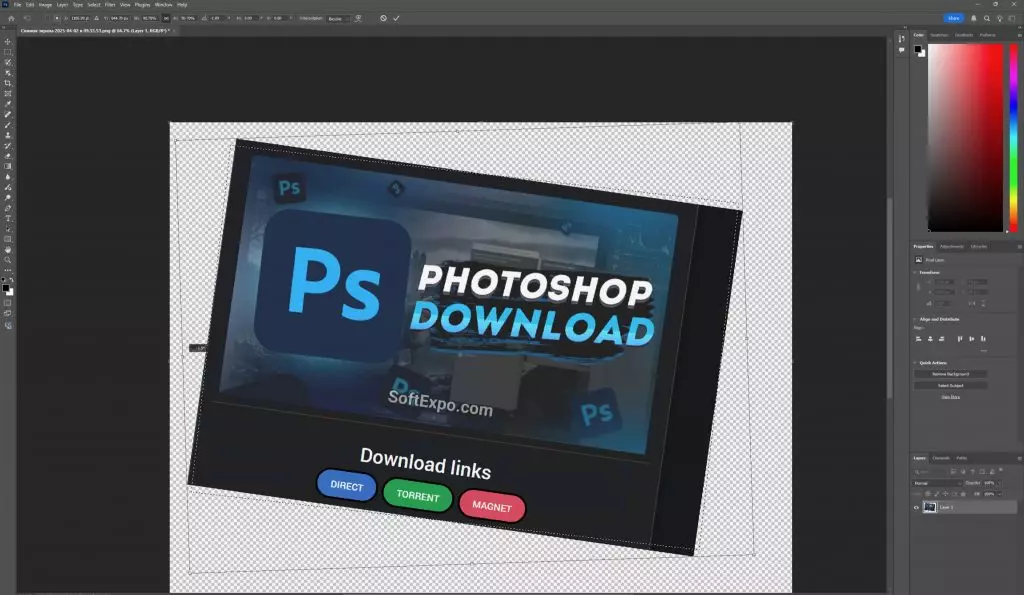
Task: Switch to the Adjustments tab
Action: (x=952, y=247)
